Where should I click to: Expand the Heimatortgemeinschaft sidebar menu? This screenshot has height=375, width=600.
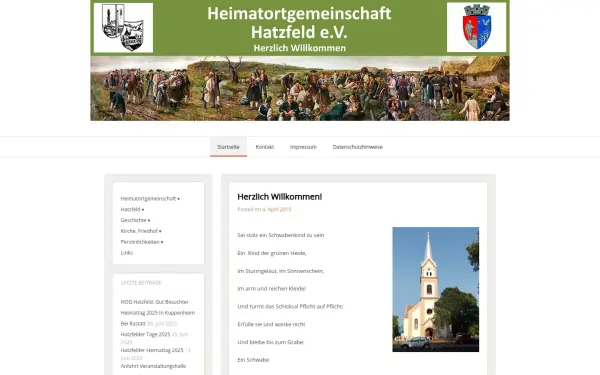click(150, 199)
